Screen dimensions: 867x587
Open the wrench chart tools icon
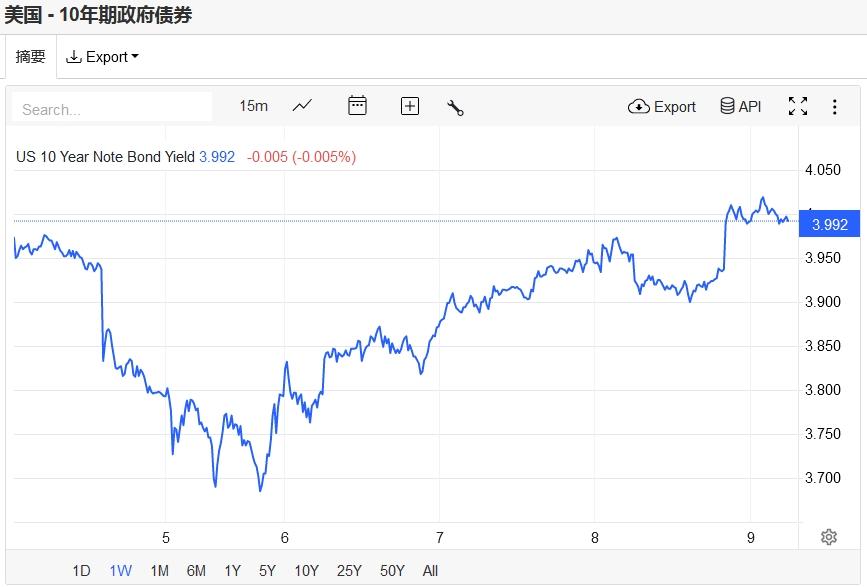[455, 107]
